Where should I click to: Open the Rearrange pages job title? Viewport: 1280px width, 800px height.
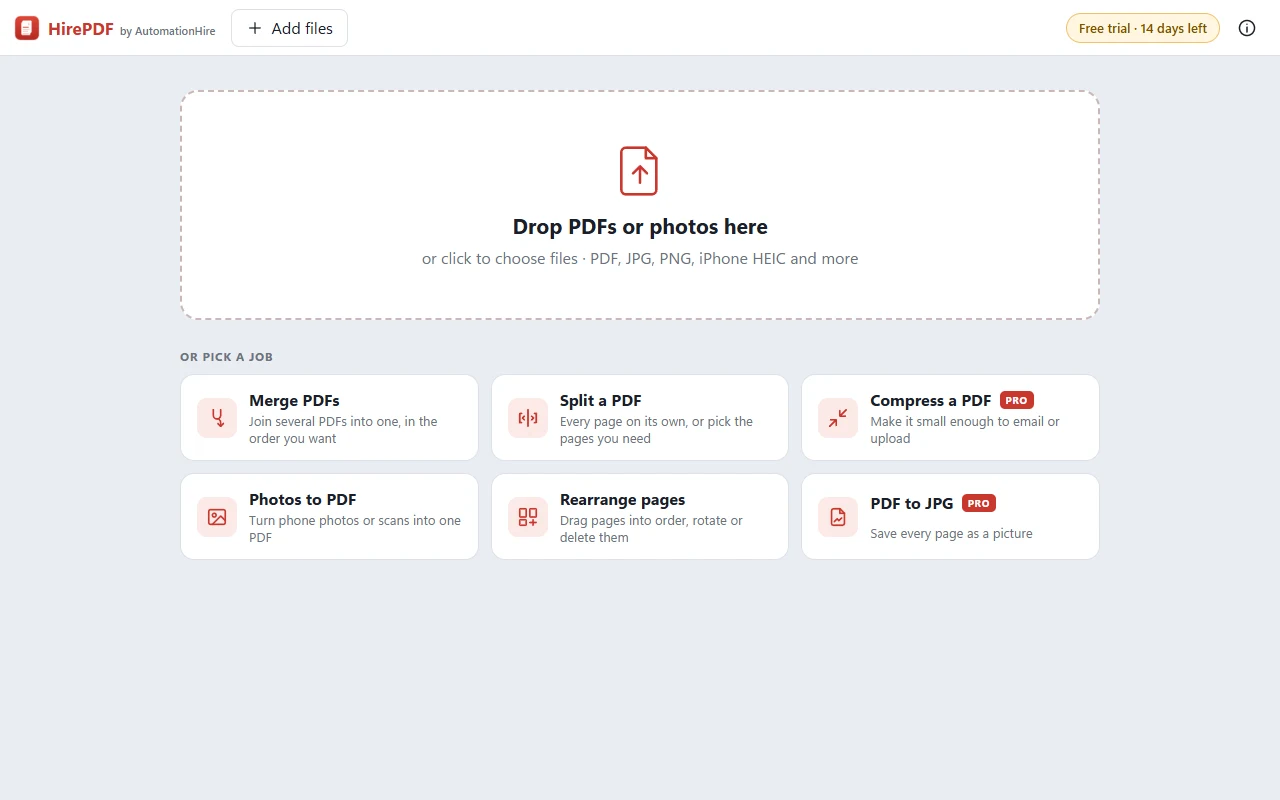point(623,500)
